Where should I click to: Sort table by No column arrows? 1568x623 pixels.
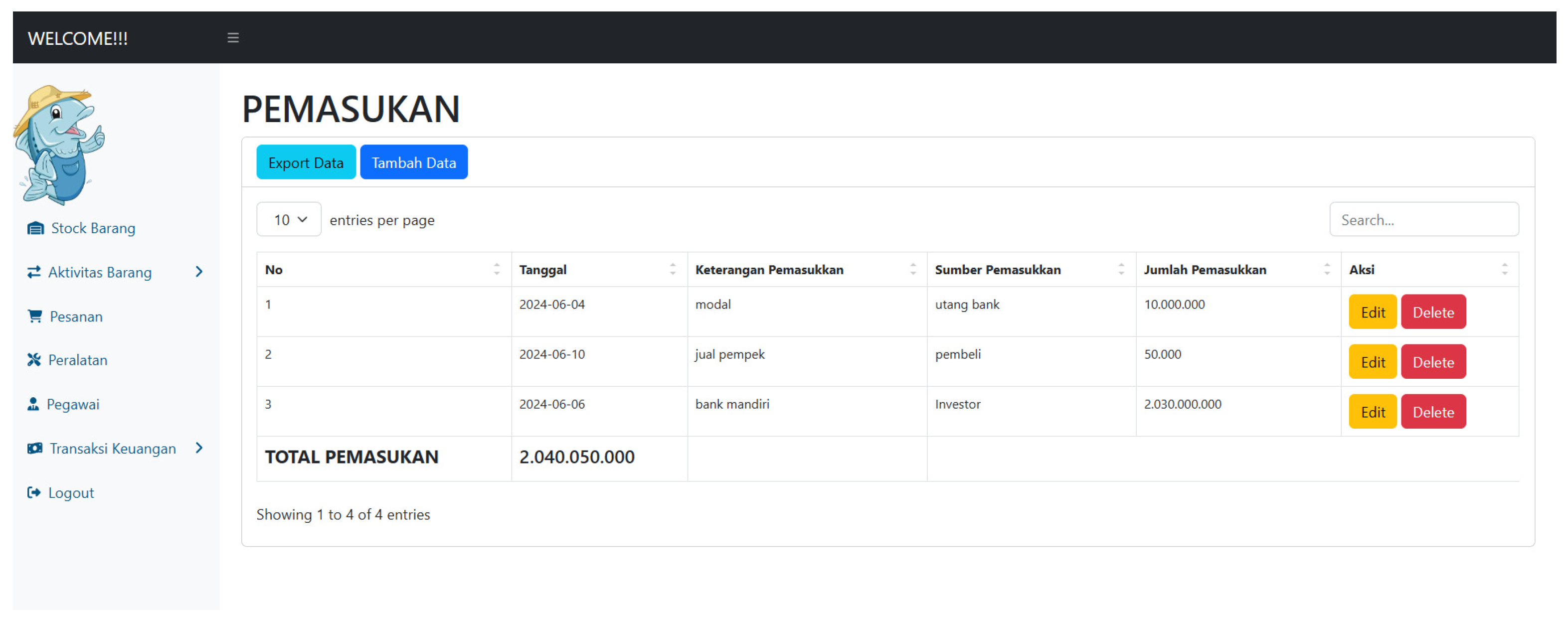[497, 270]
